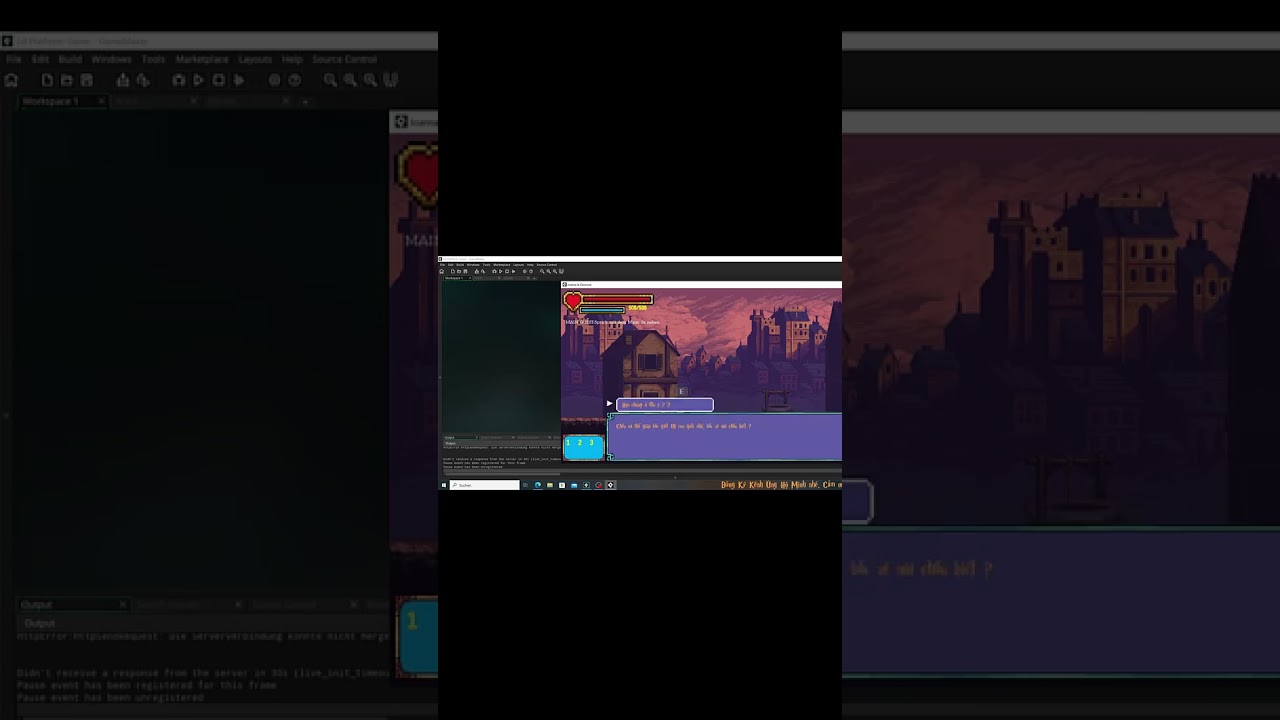The width and height of the screenshot is (1280, 720).
Task: Click the cyan 1 2 3 hotbar in the sharp game
Action: pyautogui.click(x=584, y=448)
